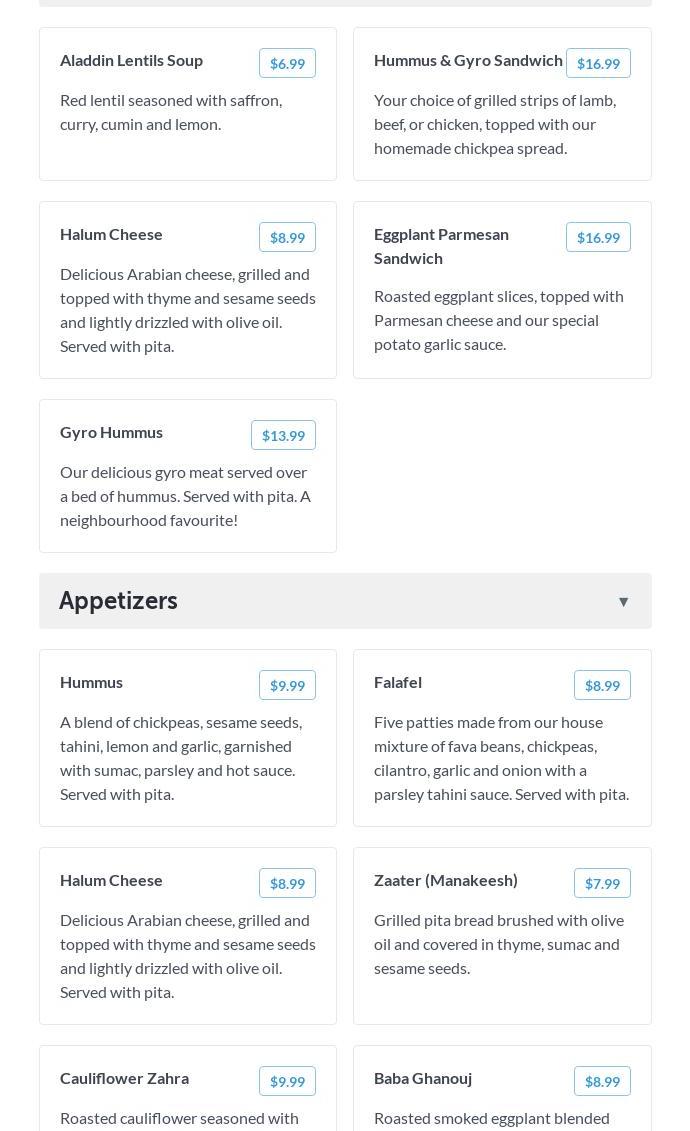Viewport: 690px width, 1131px height.
Task: Click the Falafel description text
Action: click(501, 758)
